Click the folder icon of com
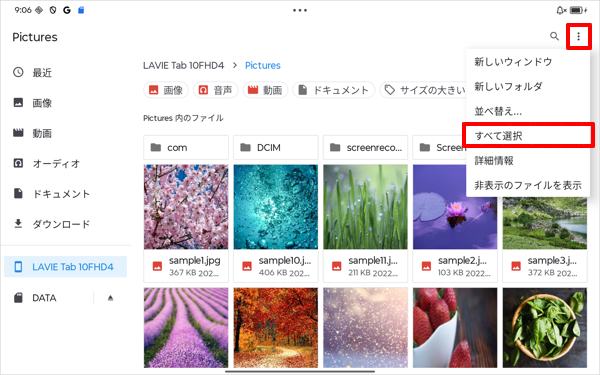This screenshot has height=375, width=600. (156, 147)
